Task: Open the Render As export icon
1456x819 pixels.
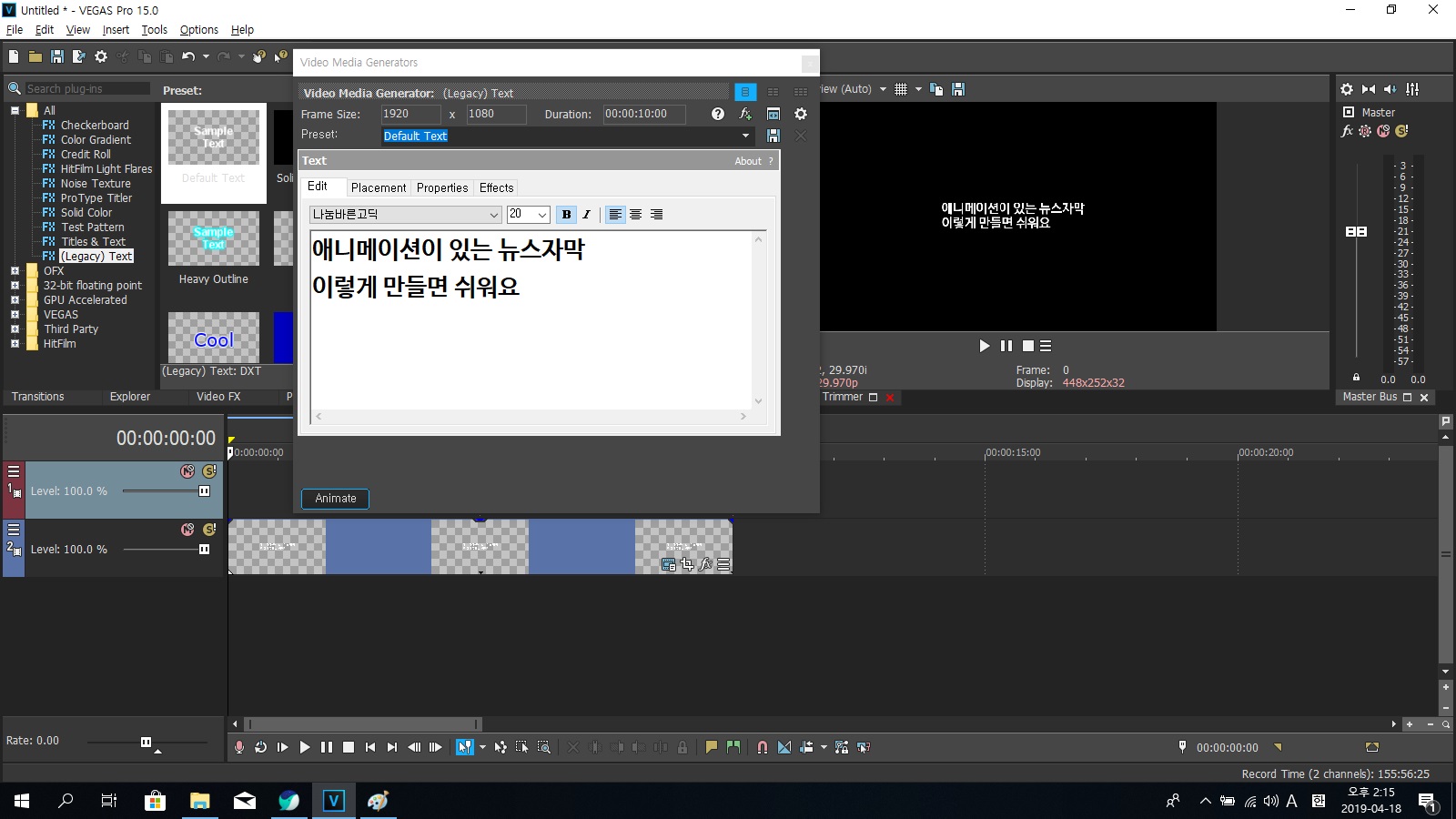Action: [79, 56]
